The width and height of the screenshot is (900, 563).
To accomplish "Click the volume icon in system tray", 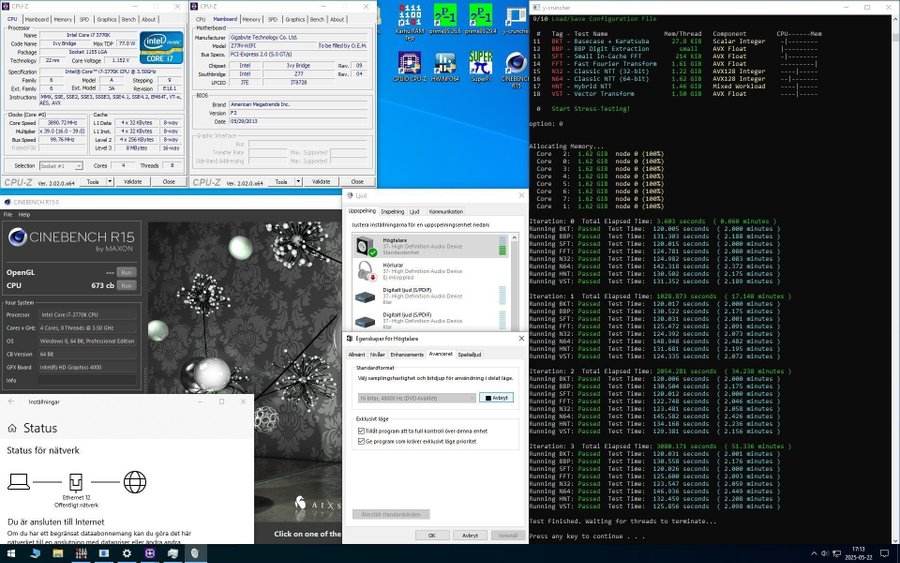I will click(825, 553).
